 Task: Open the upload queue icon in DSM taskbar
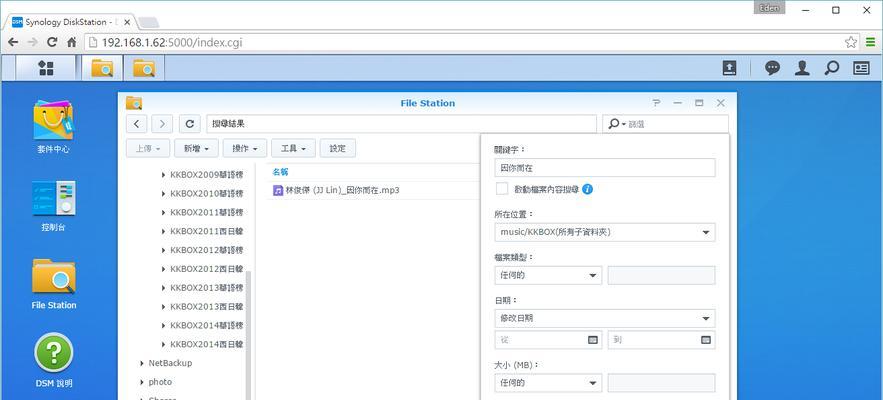pyautogui.click(x=729, y=68)
